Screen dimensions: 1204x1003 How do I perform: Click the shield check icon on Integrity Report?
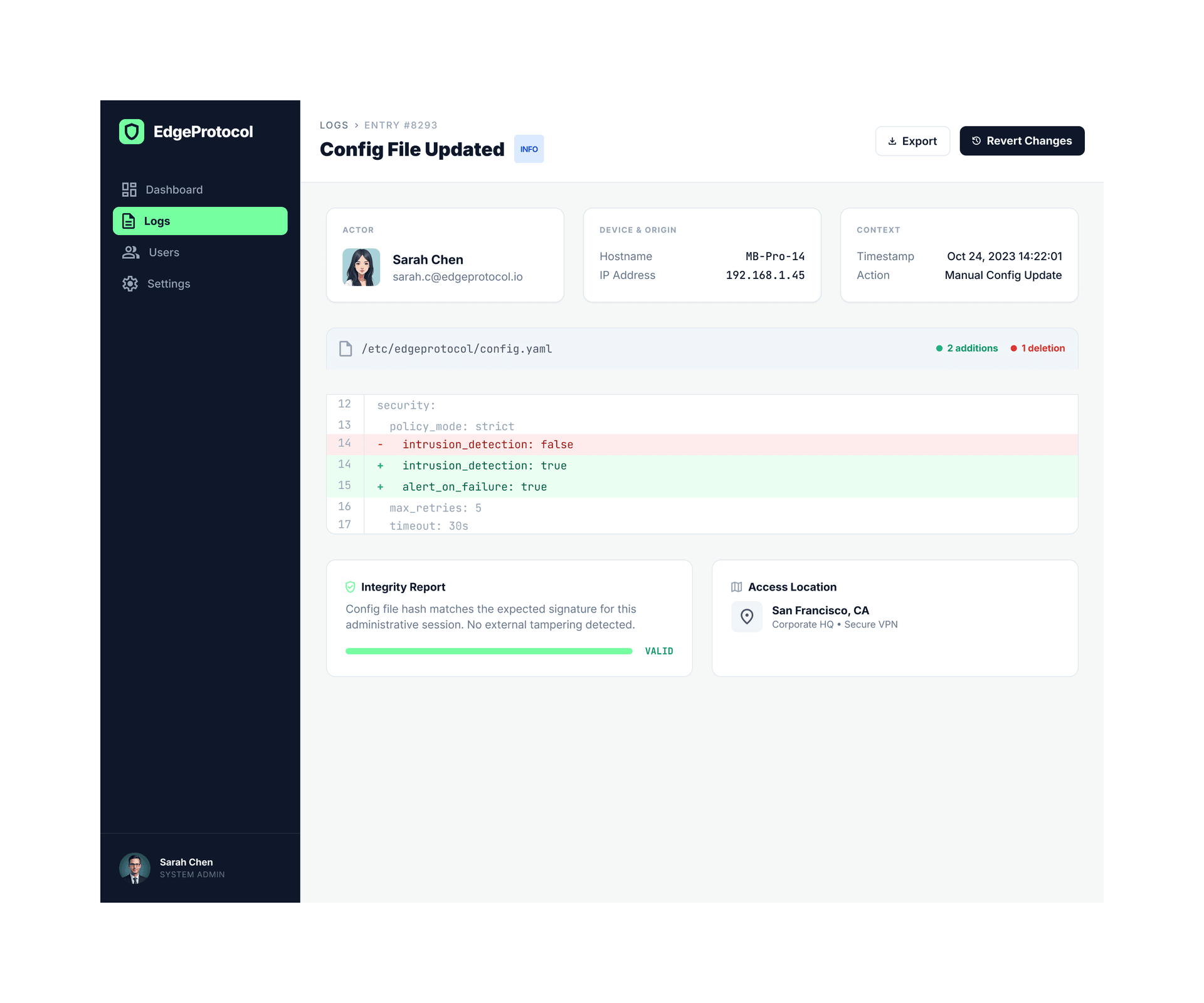pos(351,587)
